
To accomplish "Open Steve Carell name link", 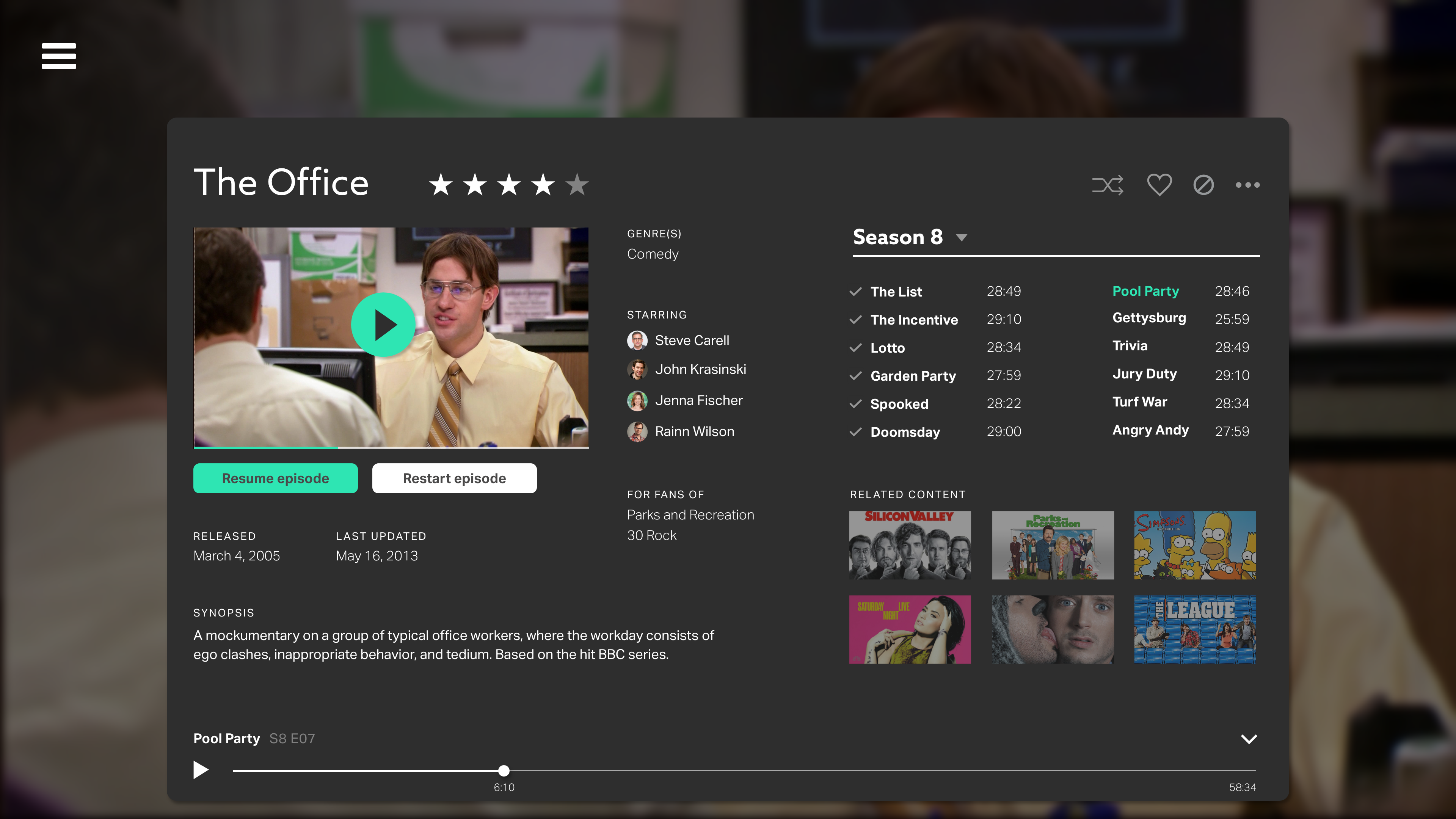I will click(692, 340).
